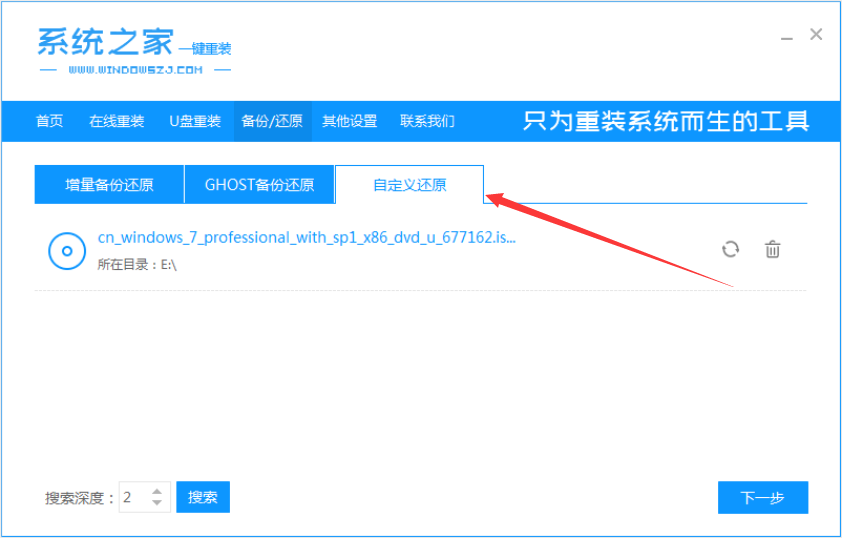843x538 pixels.
Task: Click the refresh icon for the ISO entry
Action: pyautogui.click(x=731, y=249)
